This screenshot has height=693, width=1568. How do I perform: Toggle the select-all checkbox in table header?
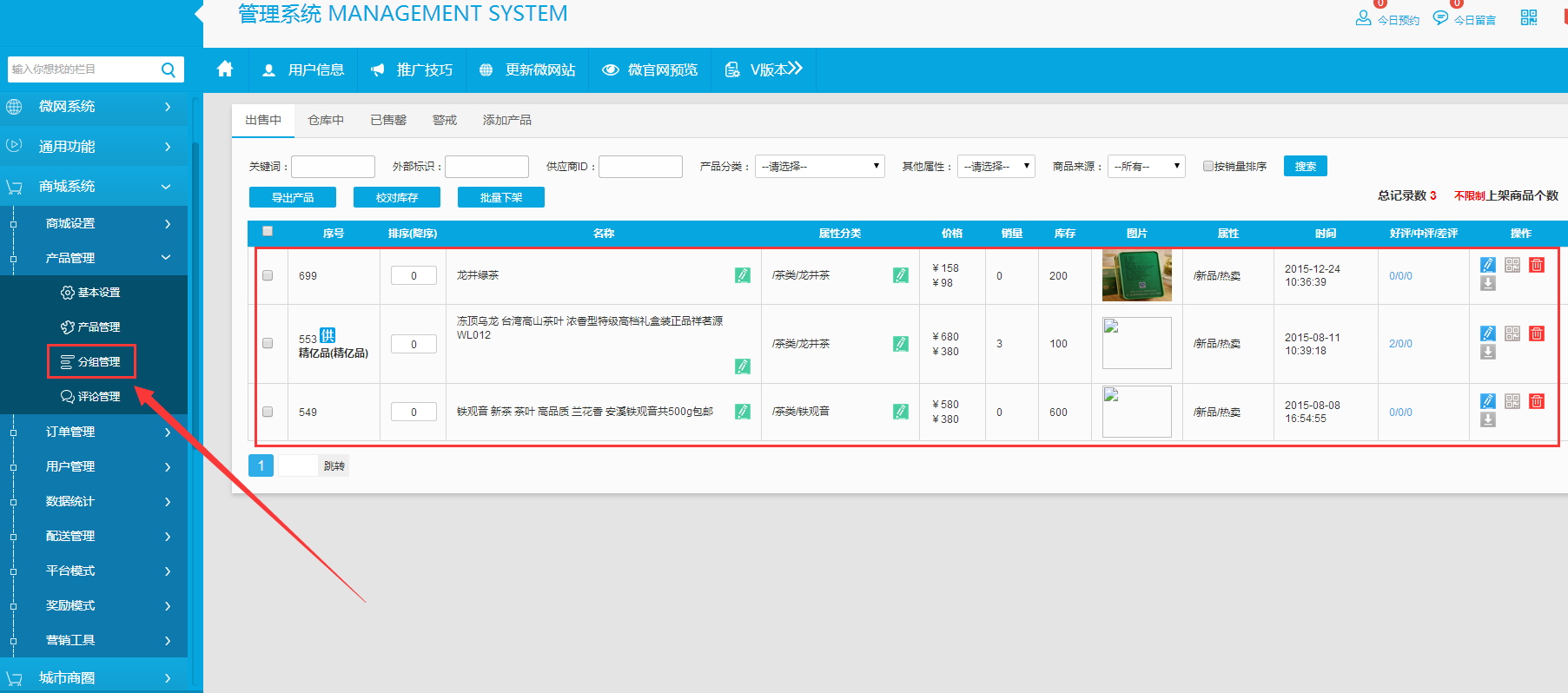268,231
